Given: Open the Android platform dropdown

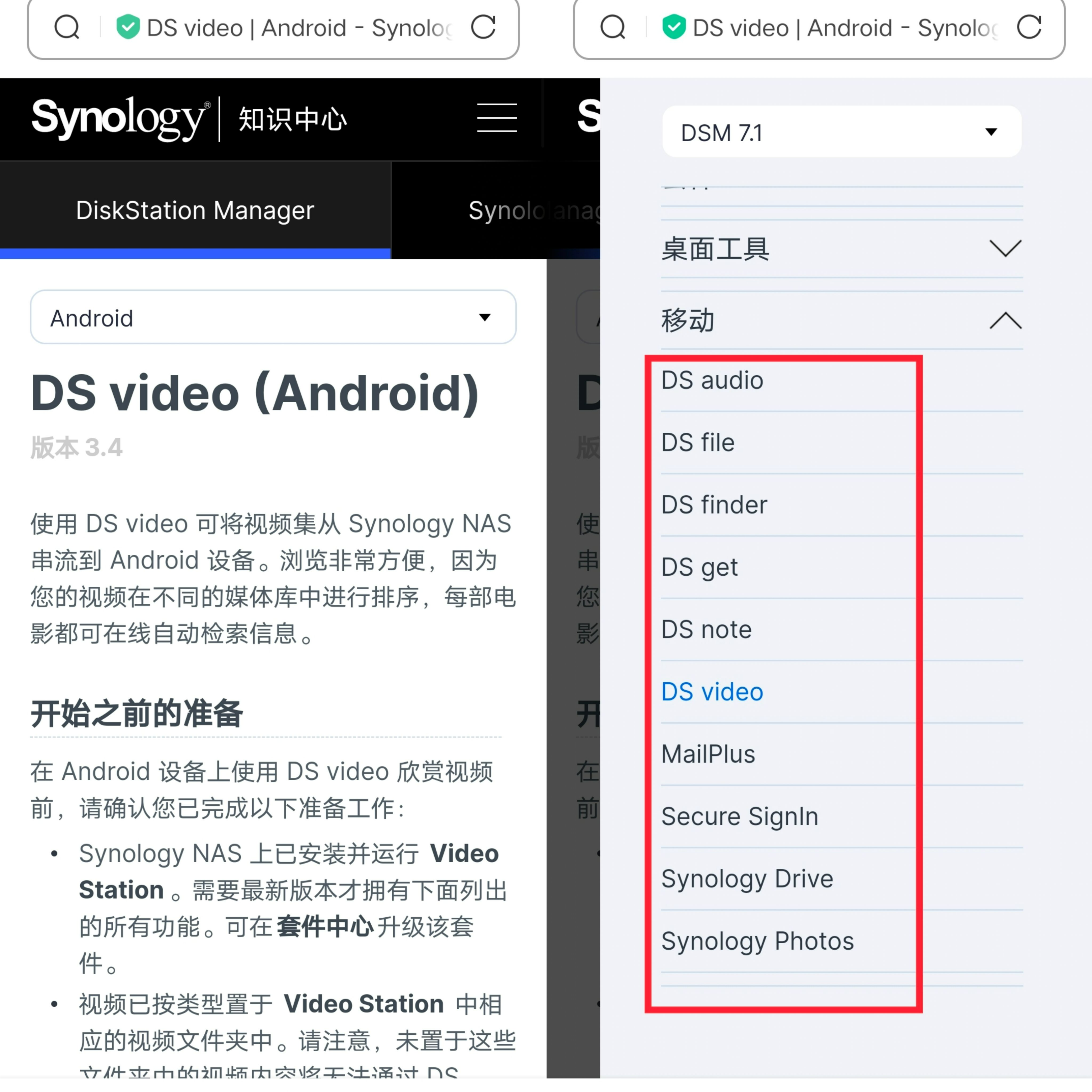Looking at the screenshot, I should coord(273,318).
